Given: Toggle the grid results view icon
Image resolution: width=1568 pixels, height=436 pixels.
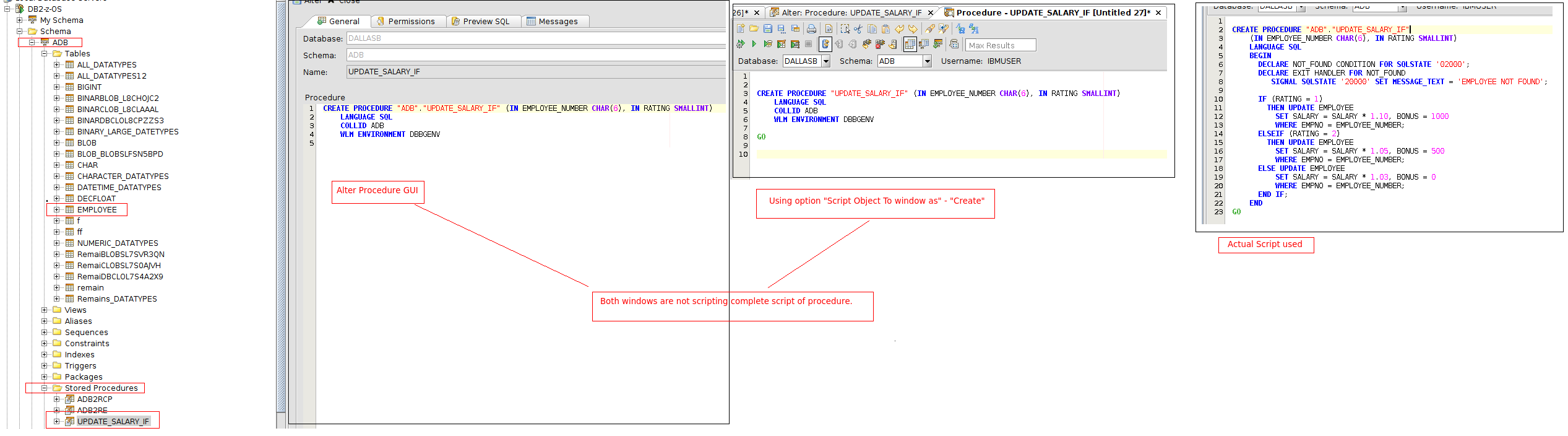Looking at the screenshot, I should coord(910,44).
